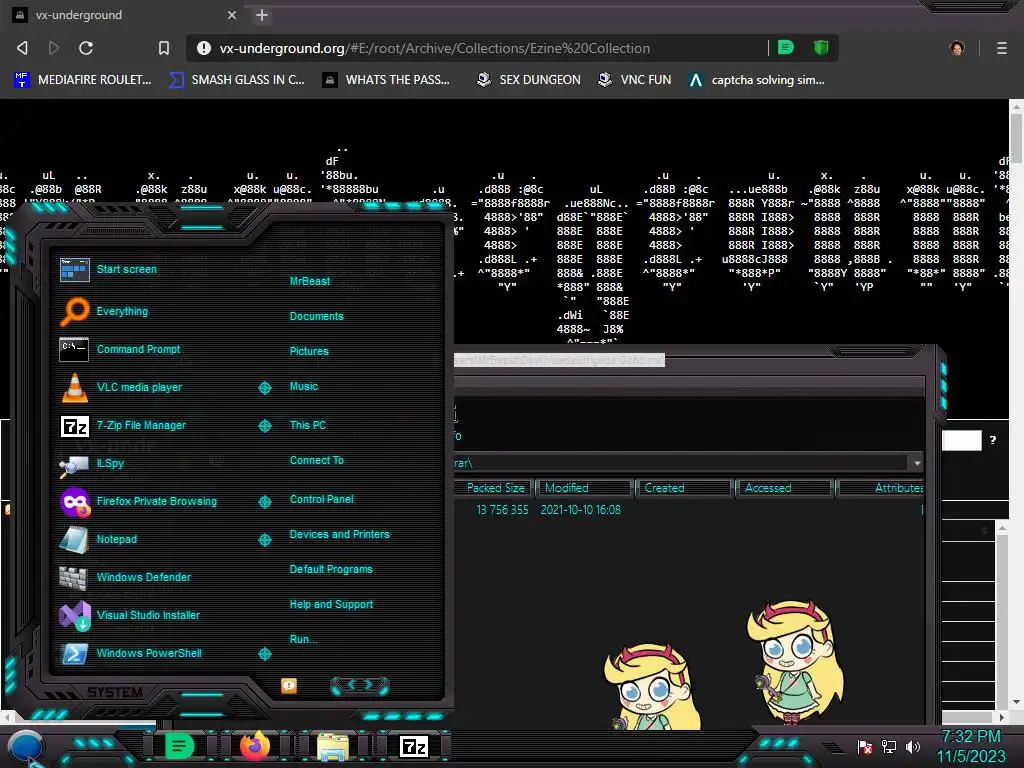
Task: Open Default Programs
Action: 331,569
